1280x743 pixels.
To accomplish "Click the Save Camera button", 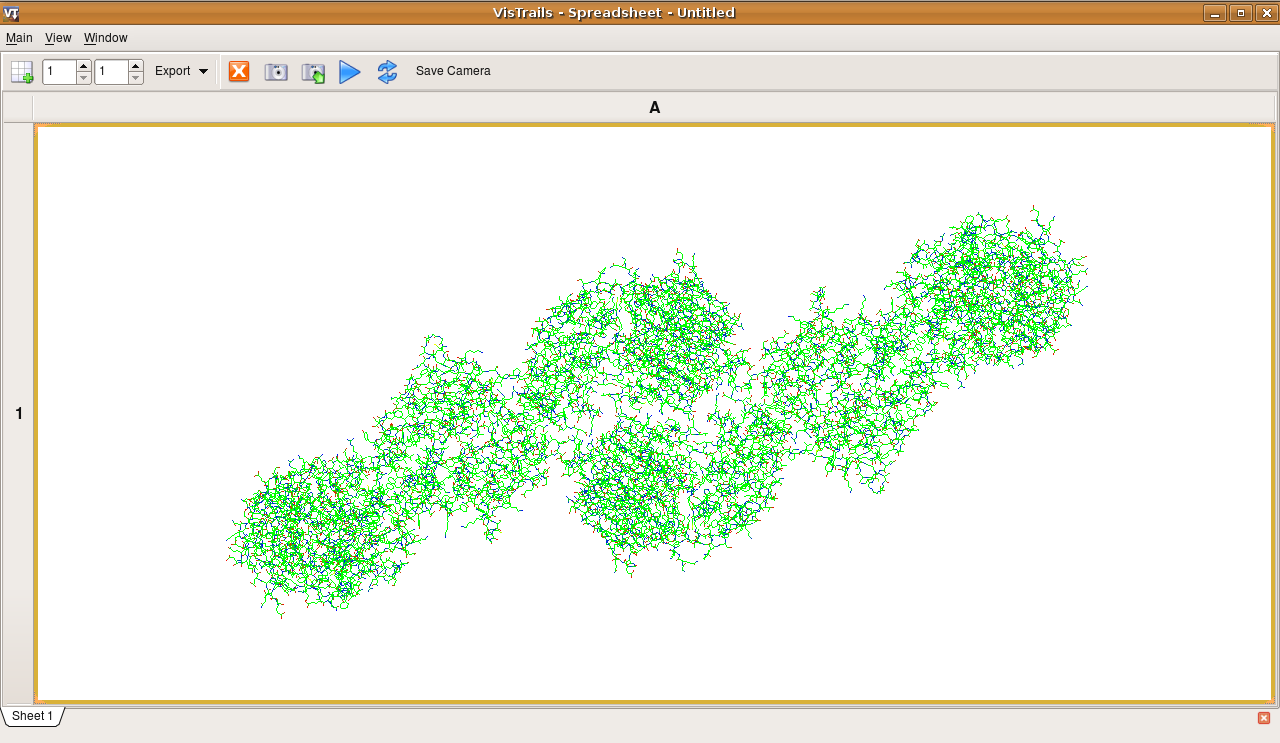I will coord(453,72).
